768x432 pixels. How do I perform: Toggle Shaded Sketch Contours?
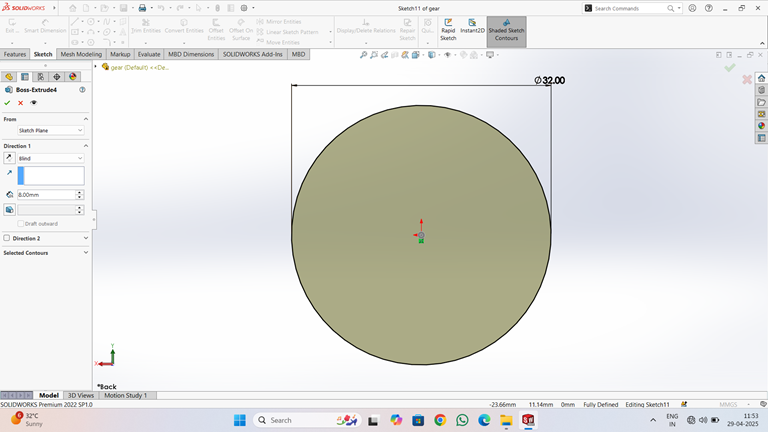tap(506, 30)
